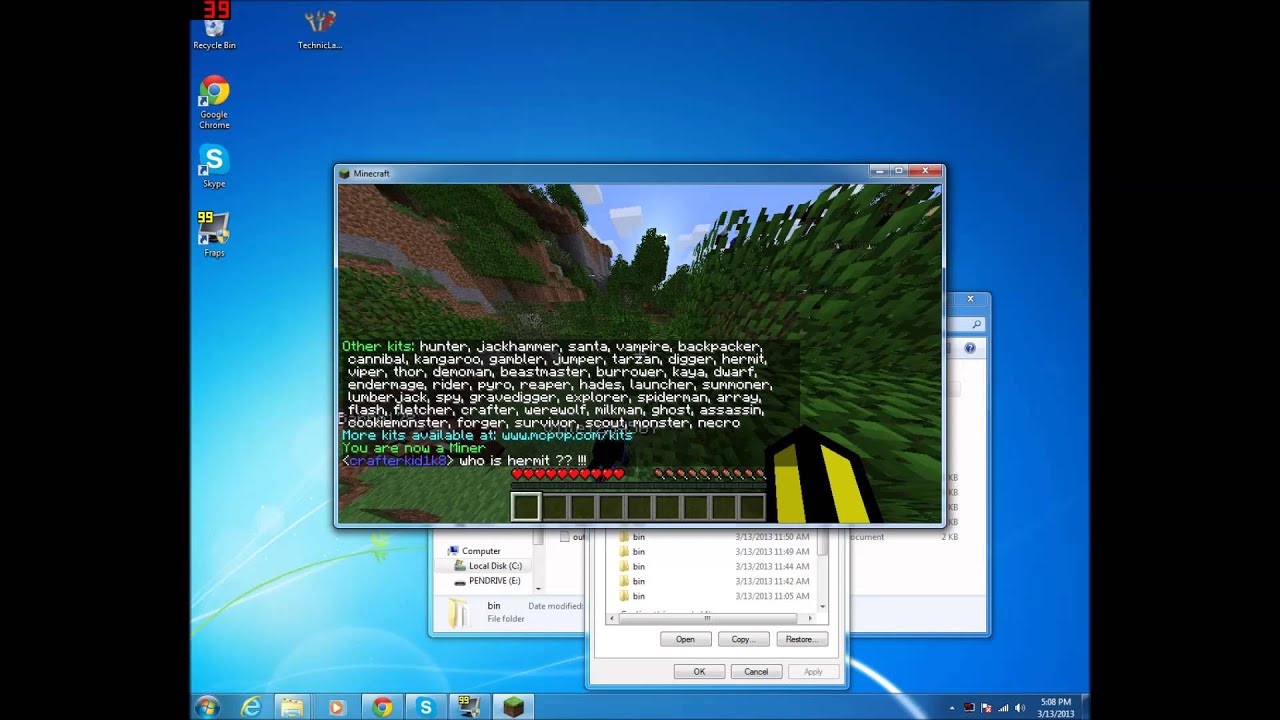Click the Minecraft window title bar icon
The height and width of the screenshot is (720, 1280).
[345, 173]
